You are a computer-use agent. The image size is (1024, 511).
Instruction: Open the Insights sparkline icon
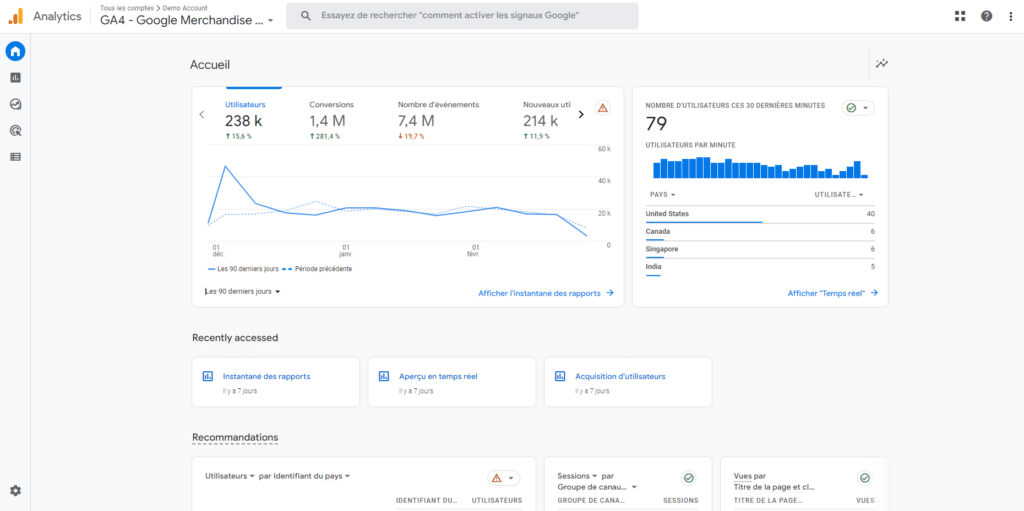(x=882, y=63)
